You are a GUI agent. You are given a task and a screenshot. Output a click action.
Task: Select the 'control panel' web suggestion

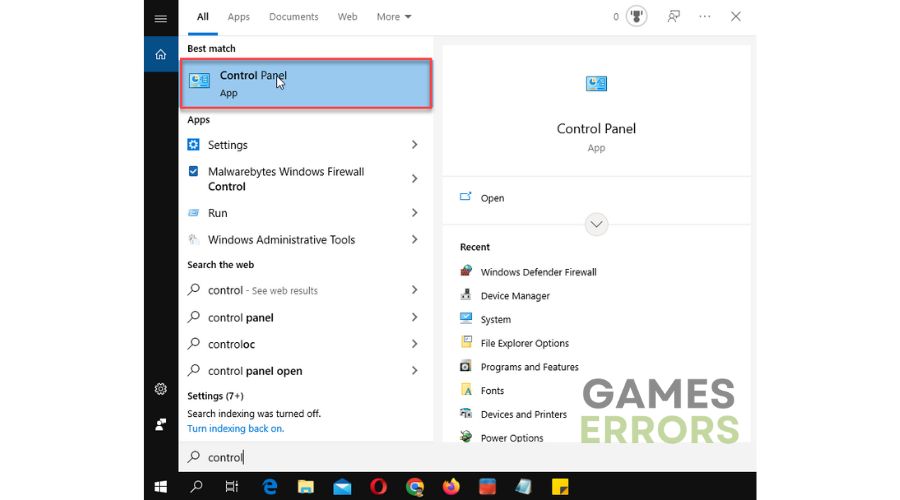point(240,317)
